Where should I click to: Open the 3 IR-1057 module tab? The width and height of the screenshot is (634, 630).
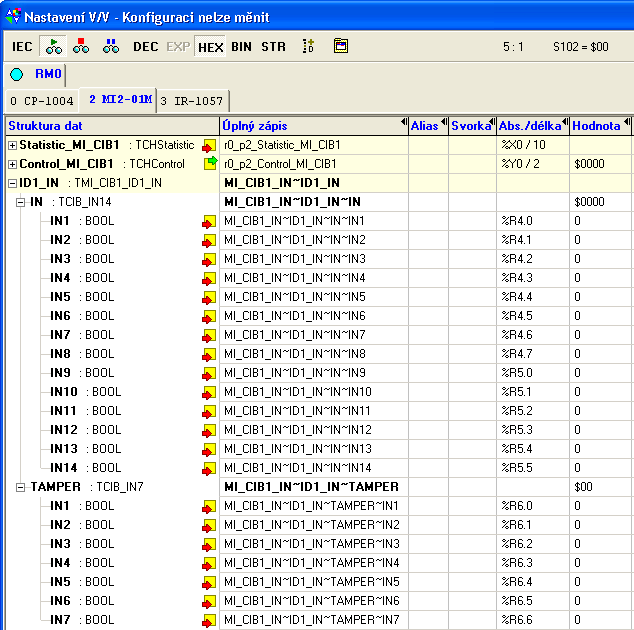pos(192,101)
